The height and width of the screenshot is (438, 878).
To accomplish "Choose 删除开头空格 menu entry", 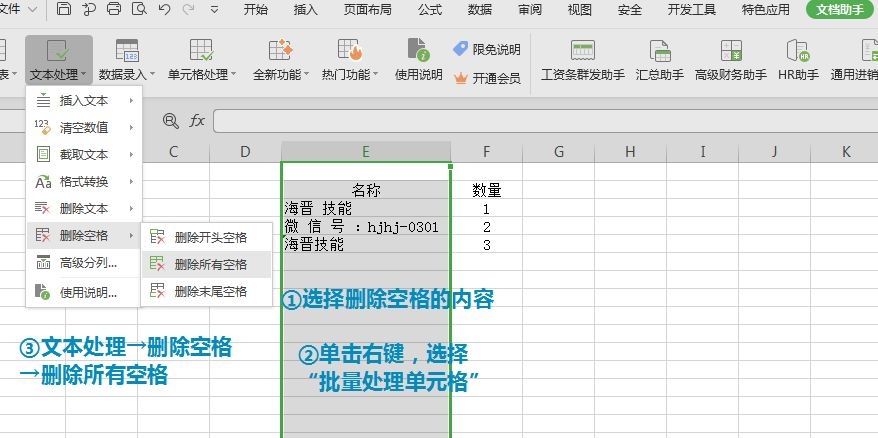I will (x=209, y=237).
